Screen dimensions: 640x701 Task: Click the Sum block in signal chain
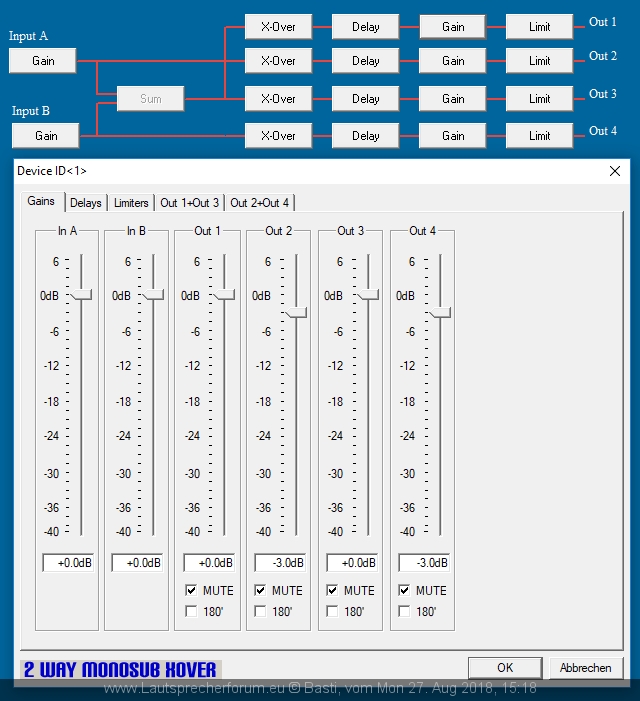(x=151, y=99)
